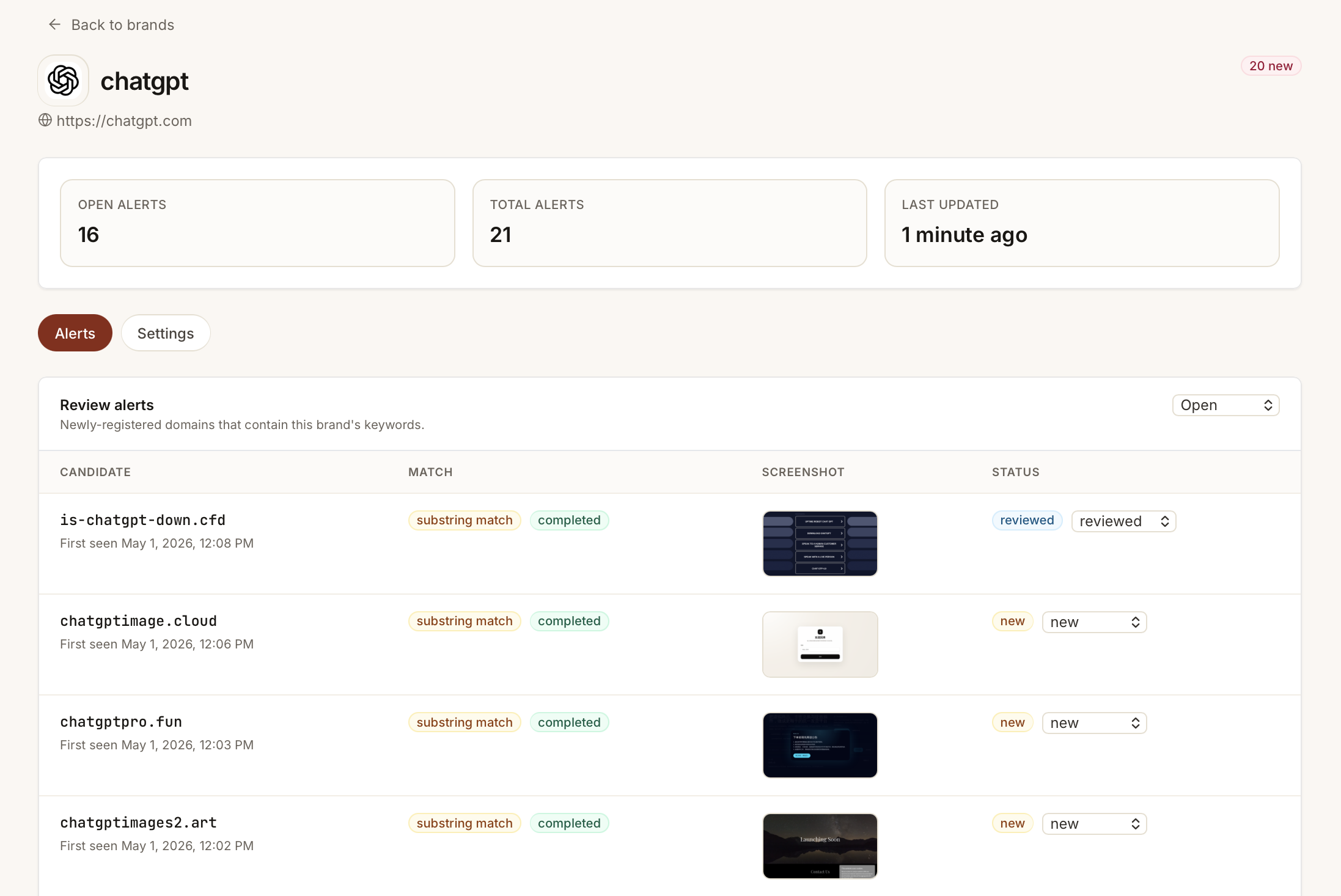Click the chatgpt brand title
Image resolution: width=1341 pixels, height=896 pixels.
(x=144, y=81)
